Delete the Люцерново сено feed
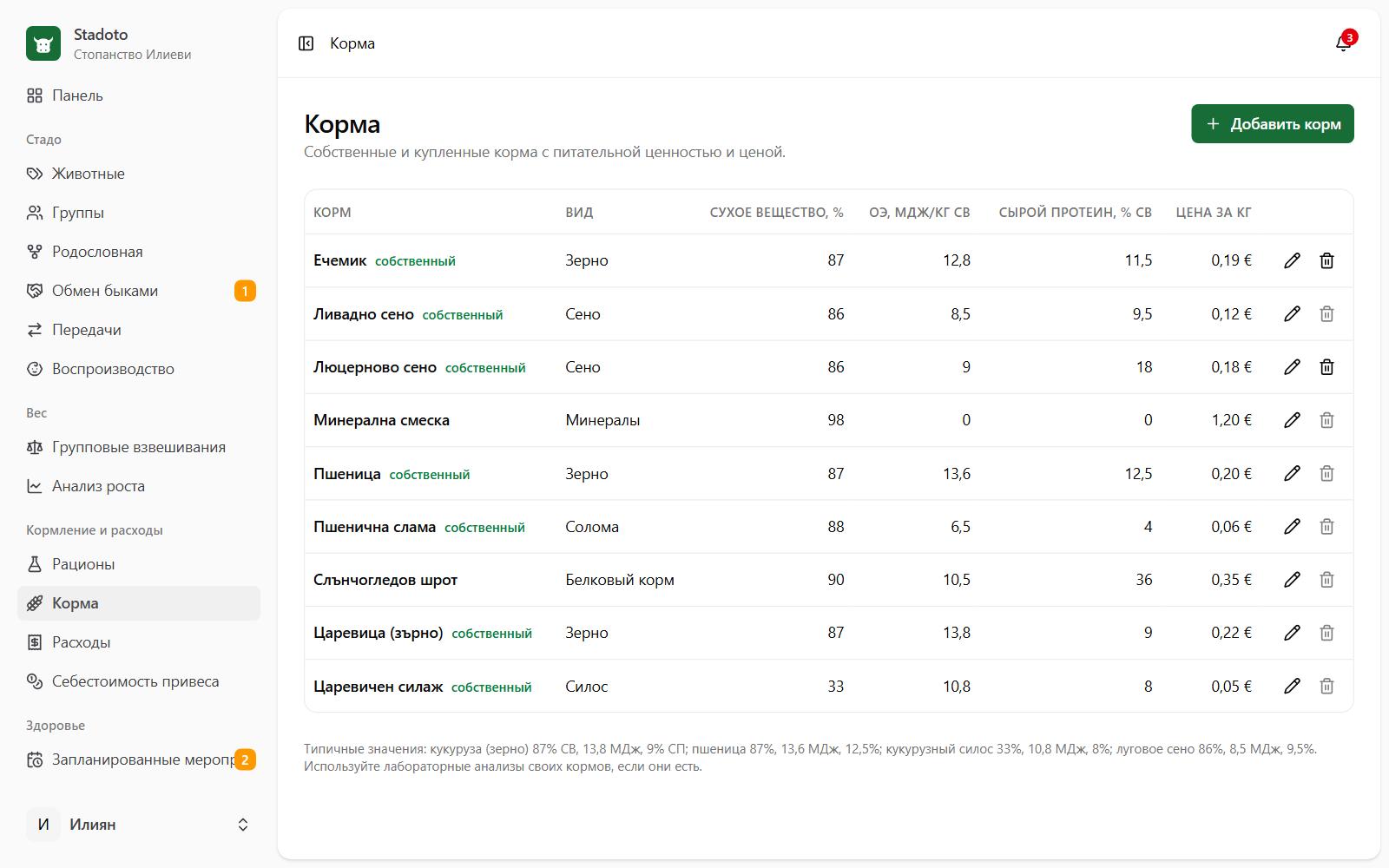1389x868 pixels. pos(1326,367)
